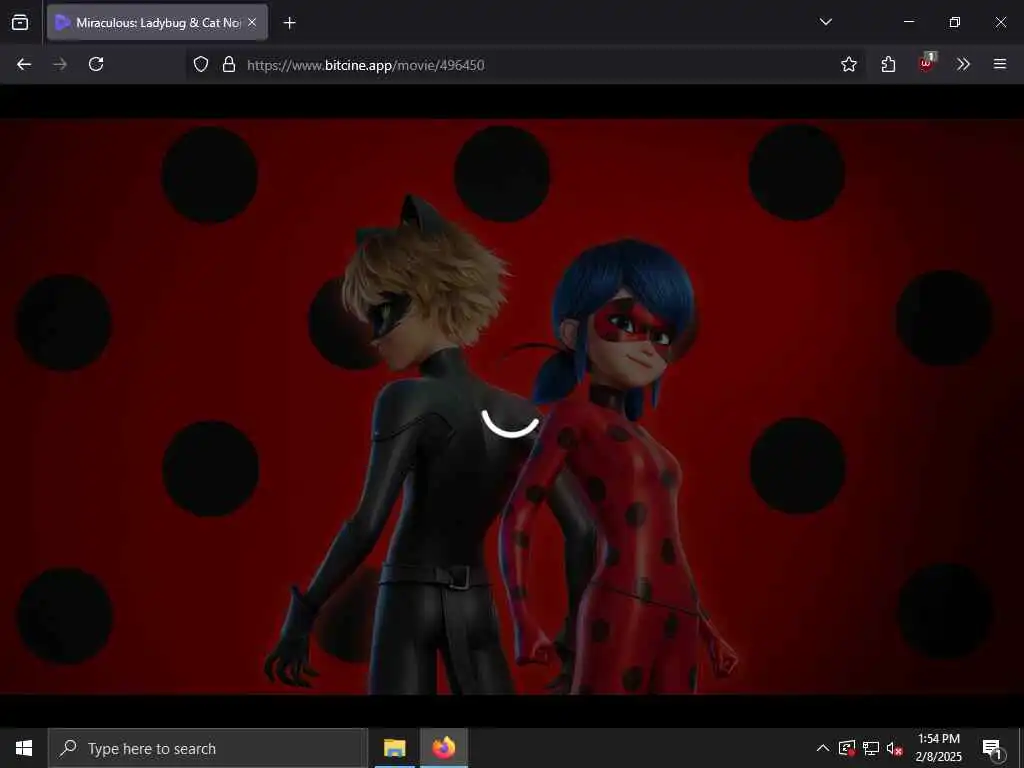Open the Extensions puzzle icon
1024x768 pixels.
click(888, 64)
